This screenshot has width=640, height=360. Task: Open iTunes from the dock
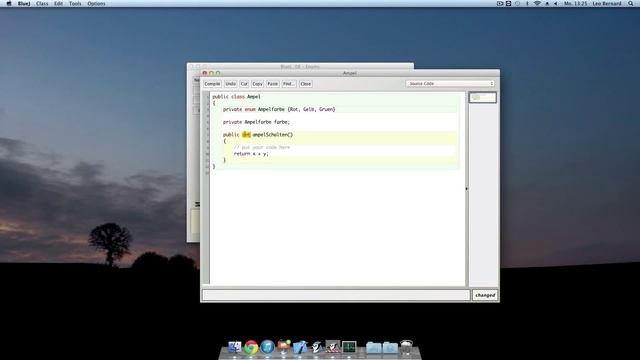(x=267, y=347)
